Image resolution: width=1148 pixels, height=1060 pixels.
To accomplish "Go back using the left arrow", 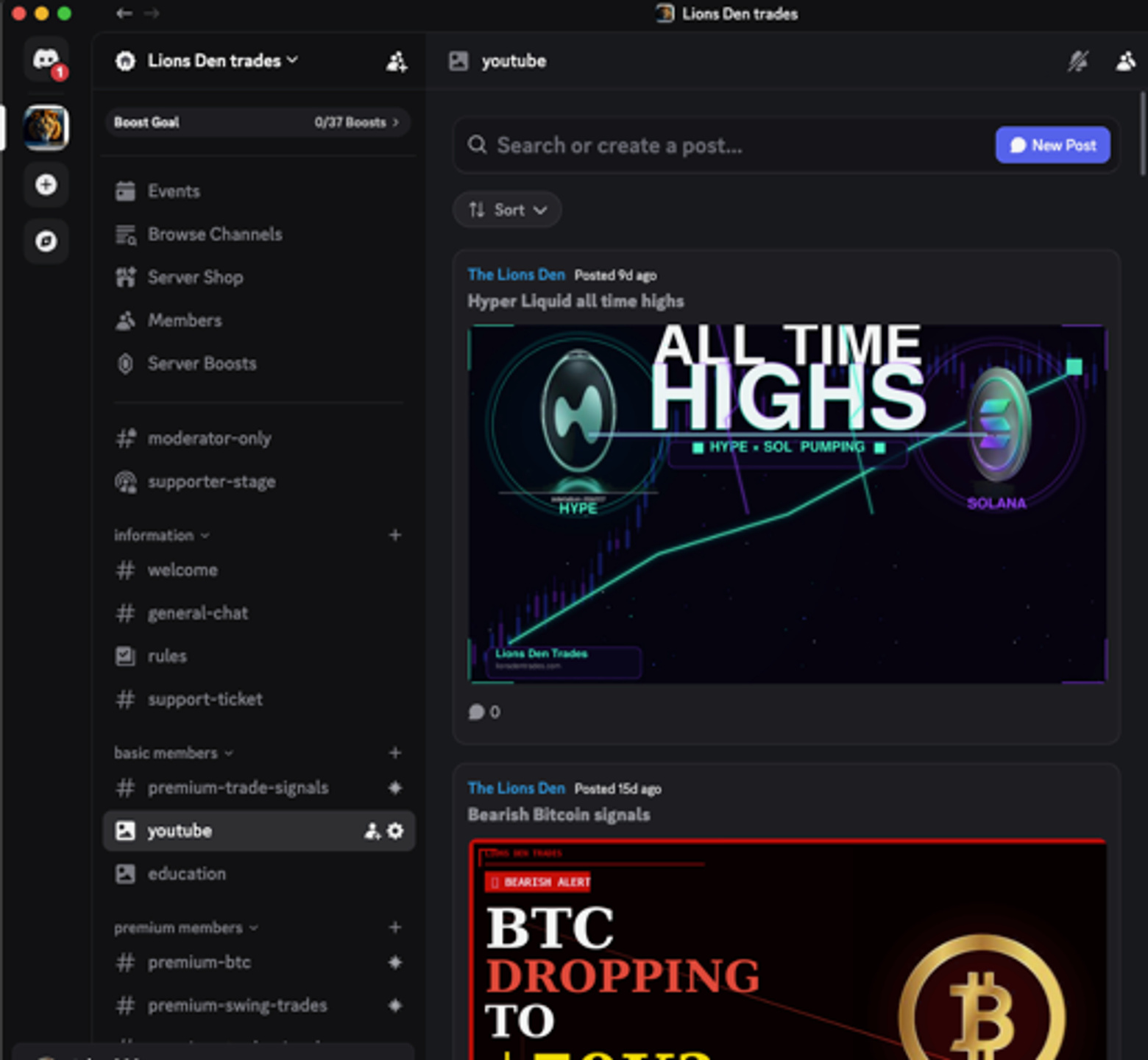I will click(124, 13).
